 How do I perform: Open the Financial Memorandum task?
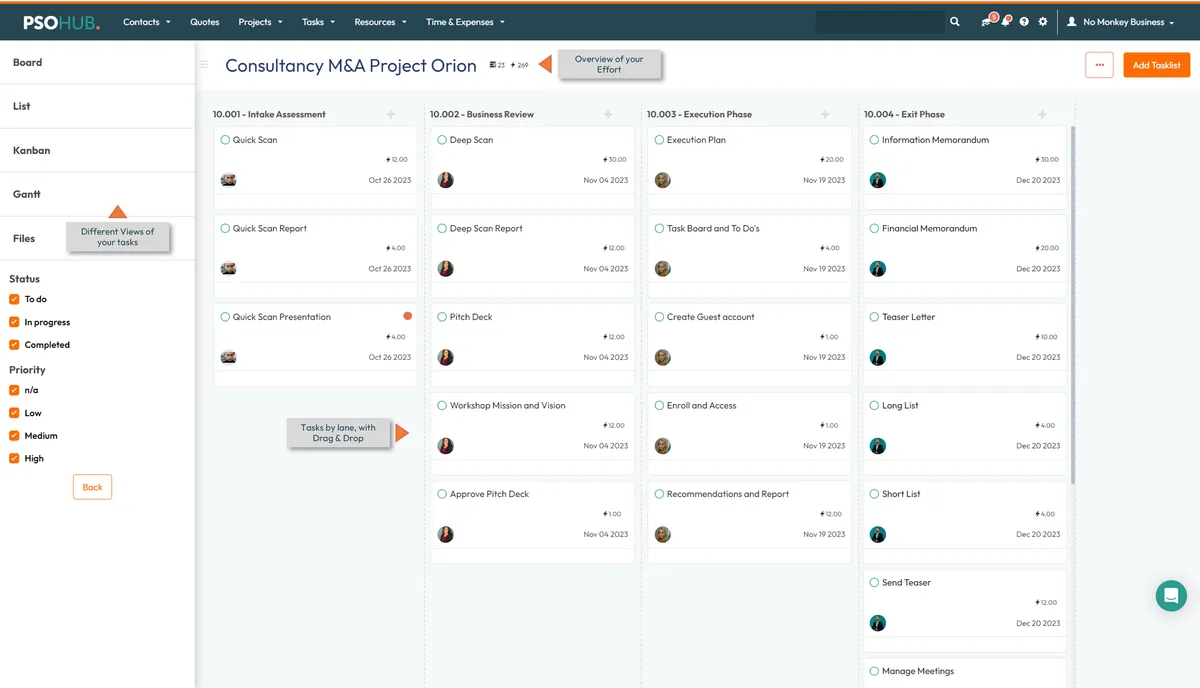click(x=930, y=228)
